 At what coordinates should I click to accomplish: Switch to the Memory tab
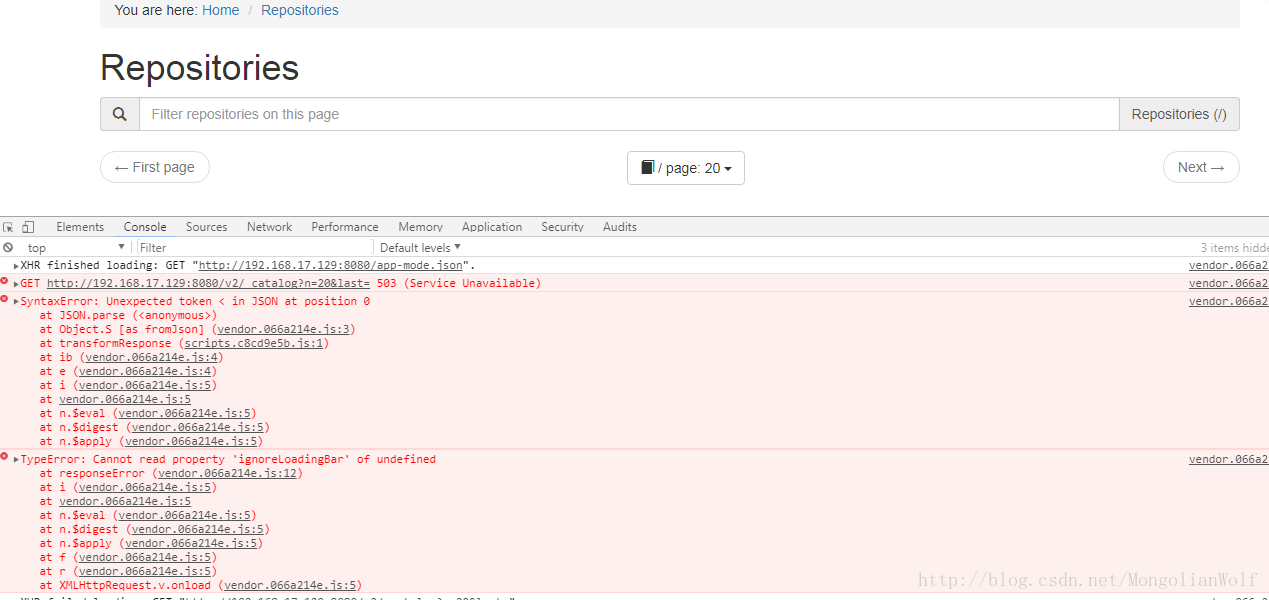click(x=420, y=227)
